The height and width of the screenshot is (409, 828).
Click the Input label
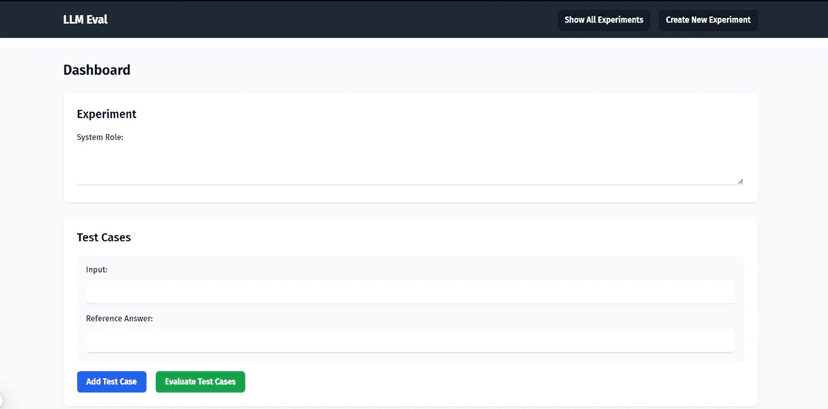(x=97, y=270)
